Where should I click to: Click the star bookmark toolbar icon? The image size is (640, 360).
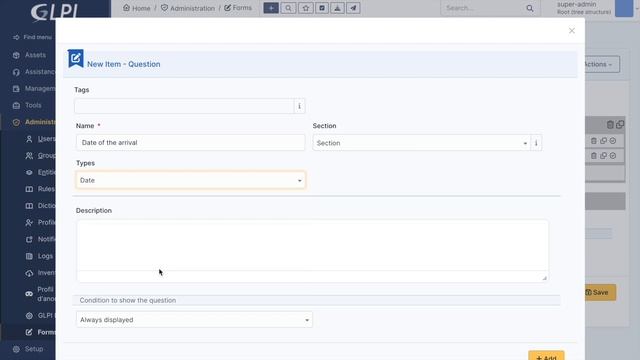pyautogui.click(x=306, y=8)
